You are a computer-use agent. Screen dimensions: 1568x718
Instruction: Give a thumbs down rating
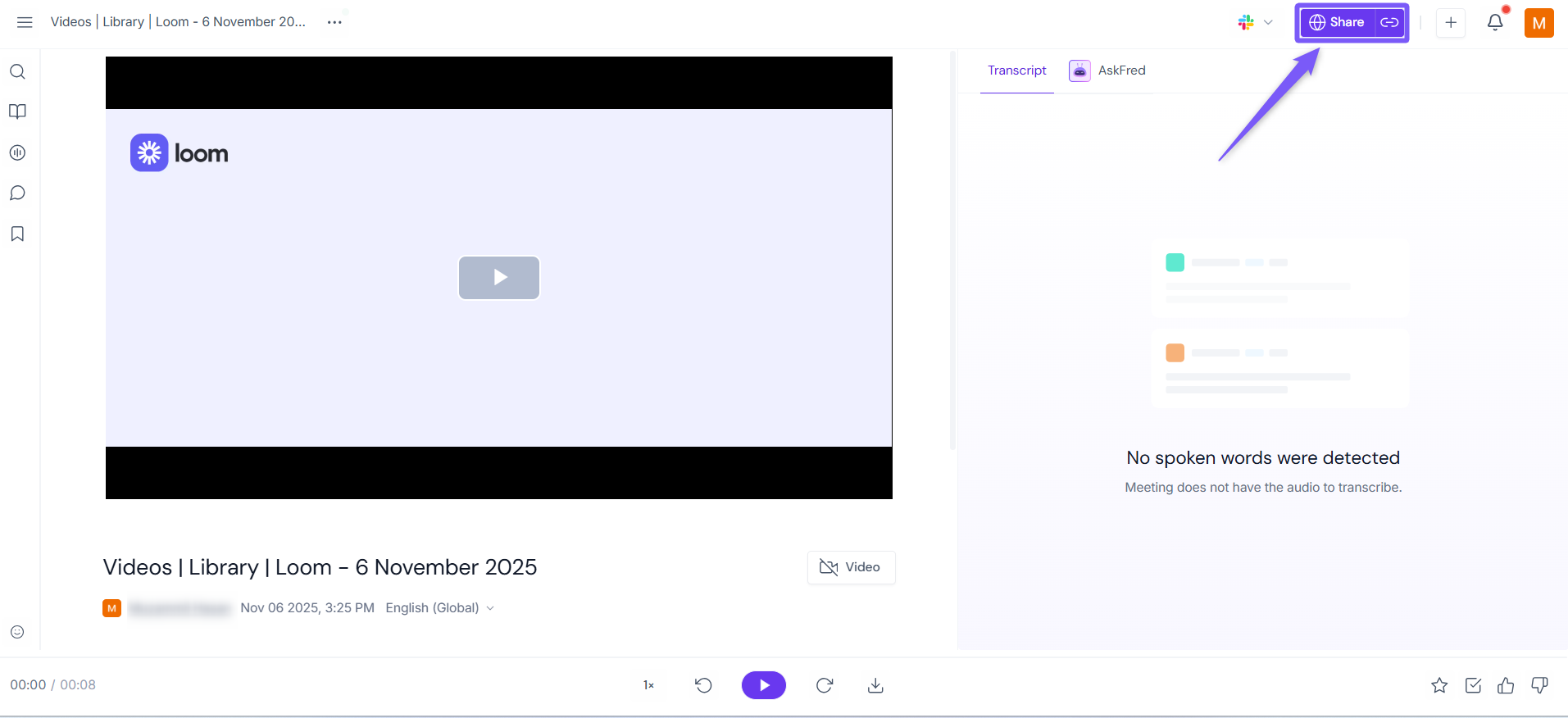(x=1539, y=685)
